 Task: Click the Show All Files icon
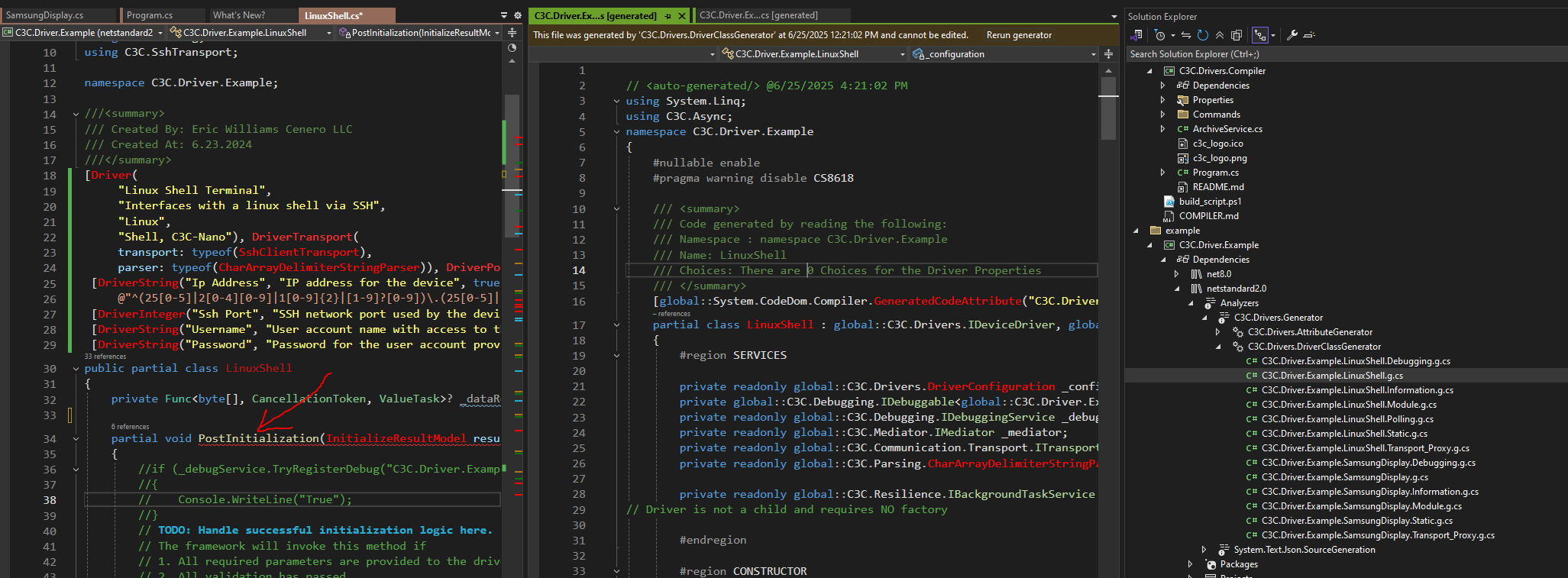(x=1237, y=35)
